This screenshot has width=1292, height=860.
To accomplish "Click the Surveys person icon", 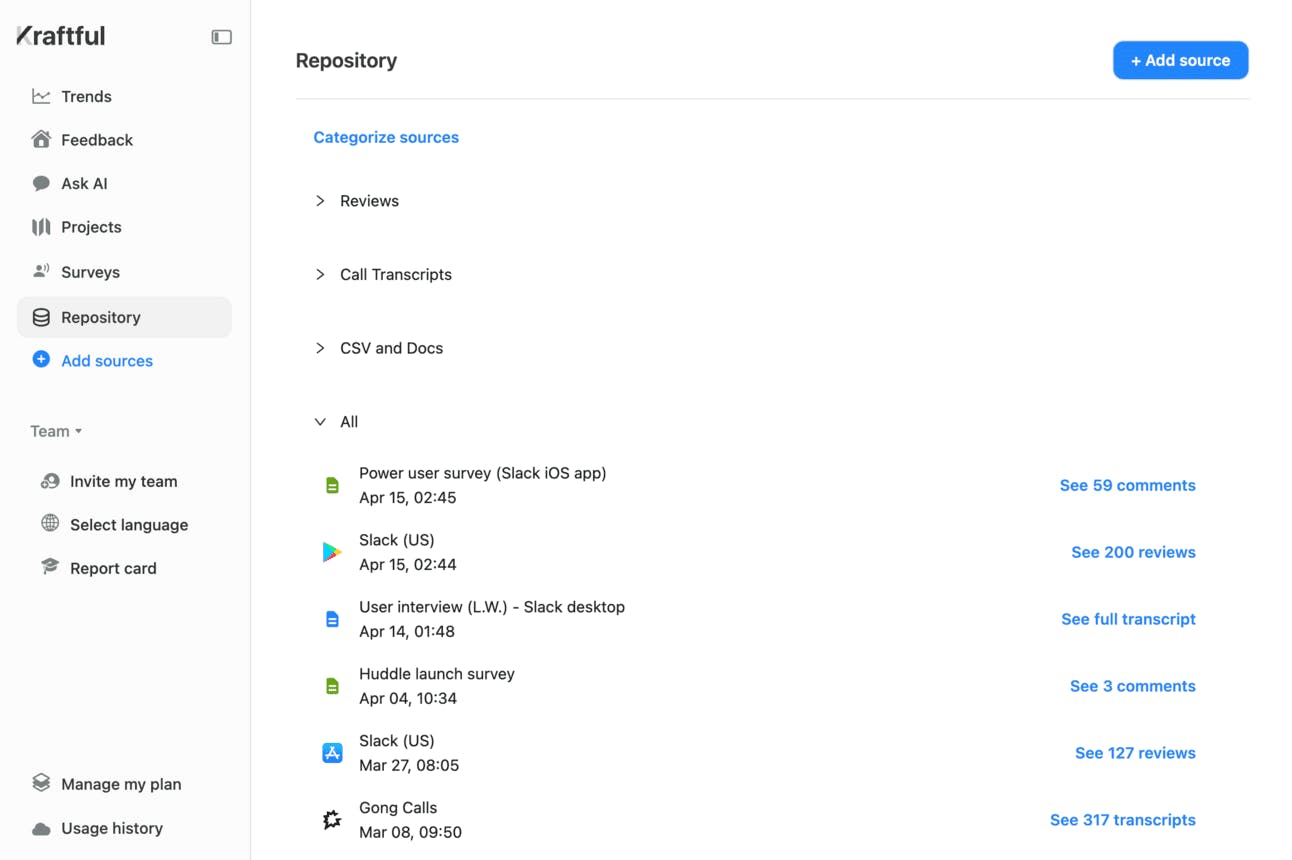I will coord(41,271).
